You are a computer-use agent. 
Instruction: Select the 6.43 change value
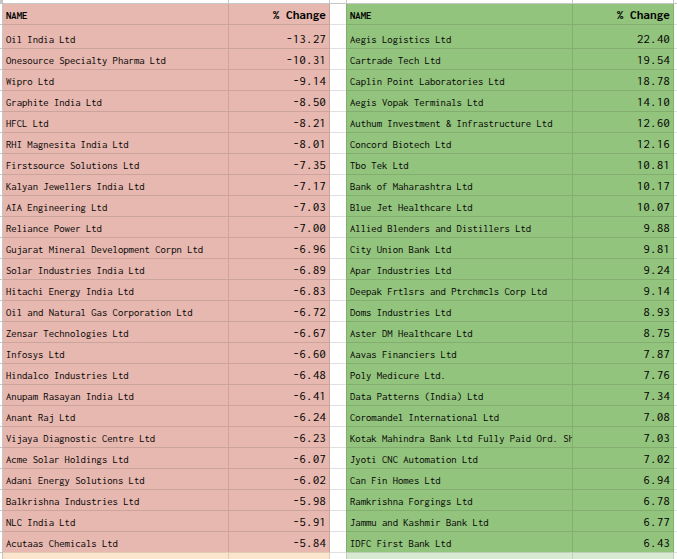pyautogui.click(x=623, y=544)
